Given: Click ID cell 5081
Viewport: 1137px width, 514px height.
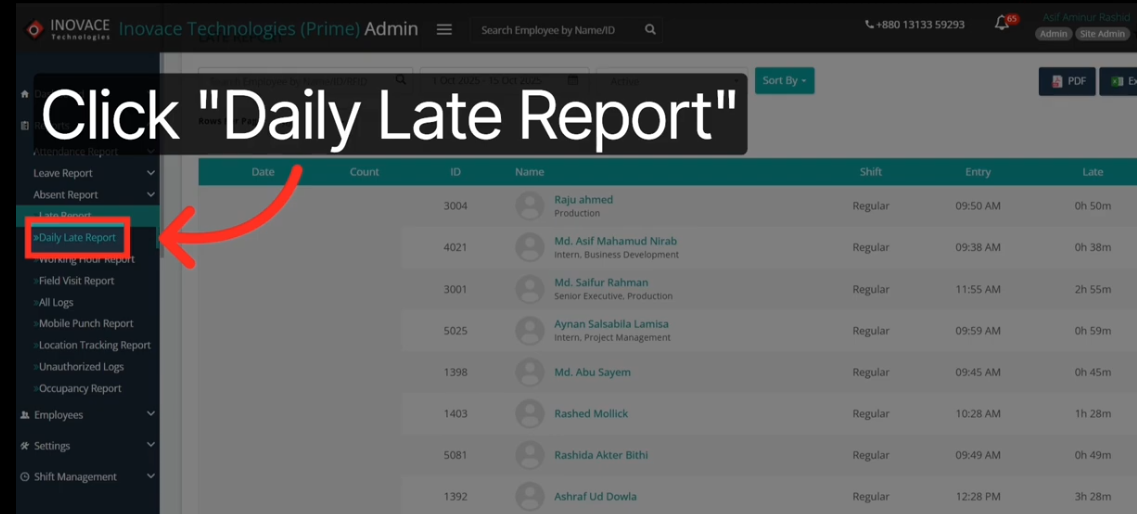Looking at the screenshot, I should coord(455,455).
